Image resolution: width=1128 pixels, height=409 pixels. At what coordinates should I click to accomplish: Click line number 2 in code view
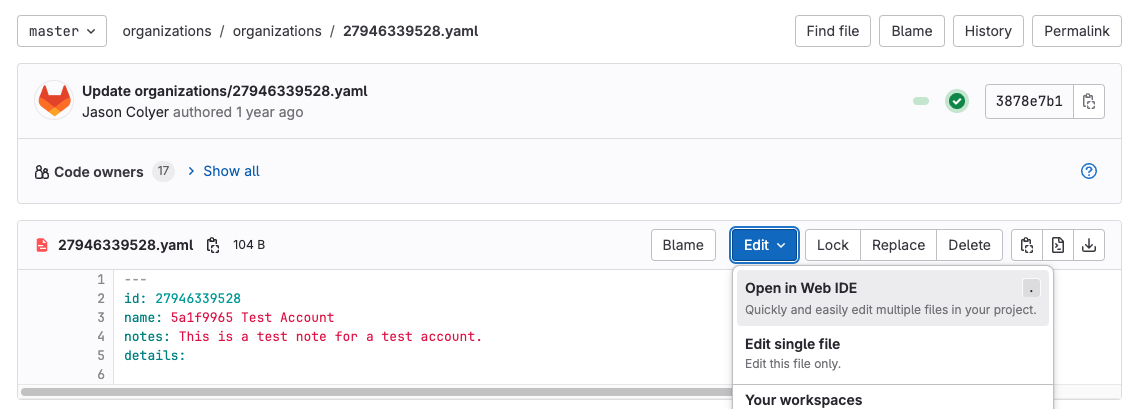pos(101,298)
